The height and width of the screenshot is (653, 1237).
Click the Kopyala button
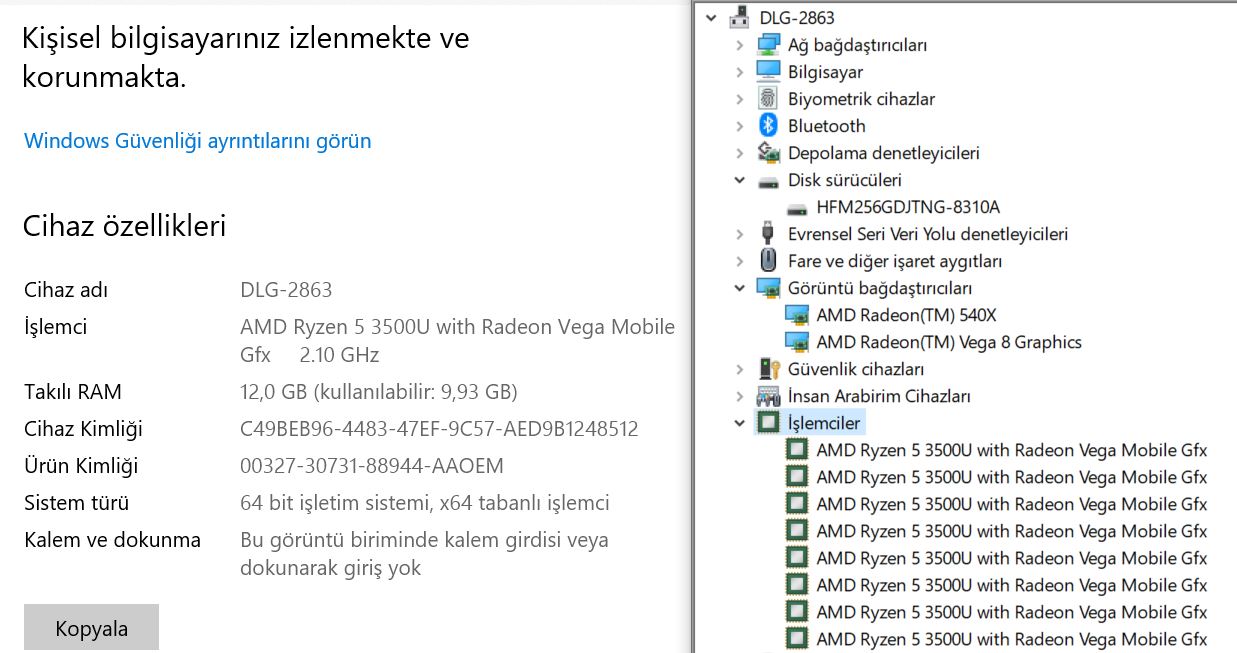(x=91, y=629)
